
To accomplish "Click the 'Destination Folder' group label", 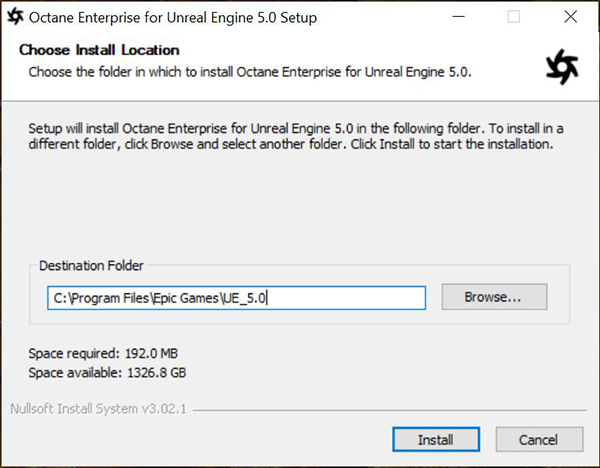I will 91,265.
